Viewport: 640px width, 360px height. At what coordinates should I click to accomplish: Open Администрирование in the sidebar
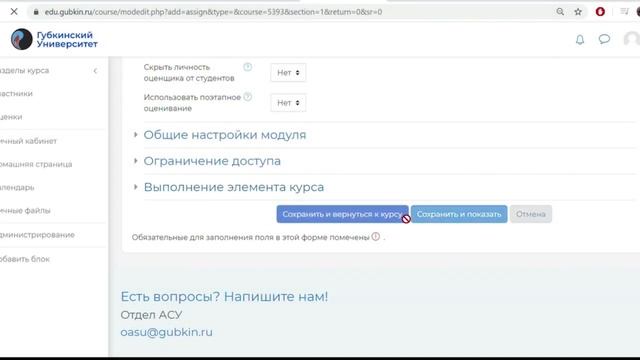[37, 235]
